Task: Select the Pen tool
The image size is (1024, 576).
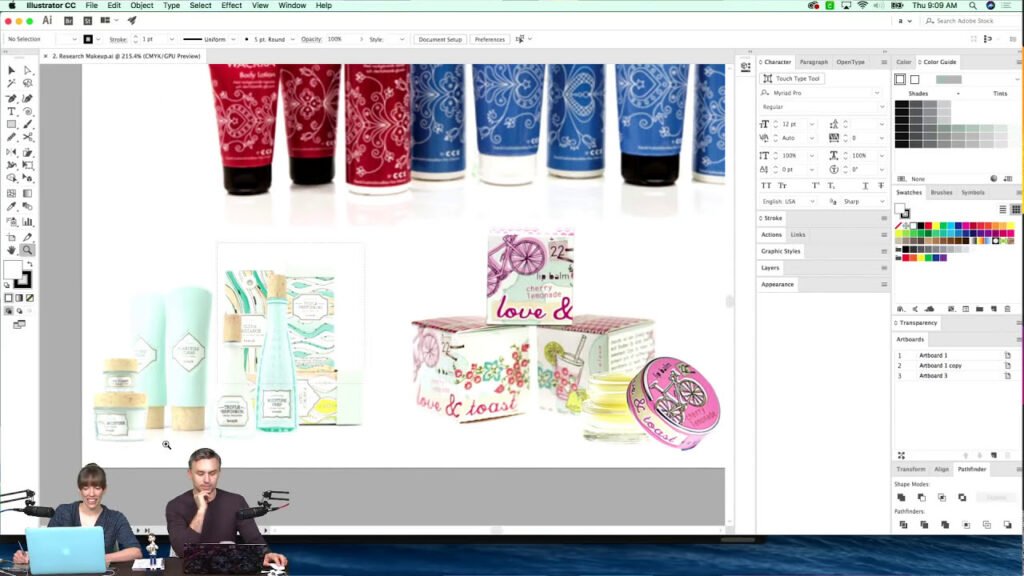Action: (x=11, y=98)
